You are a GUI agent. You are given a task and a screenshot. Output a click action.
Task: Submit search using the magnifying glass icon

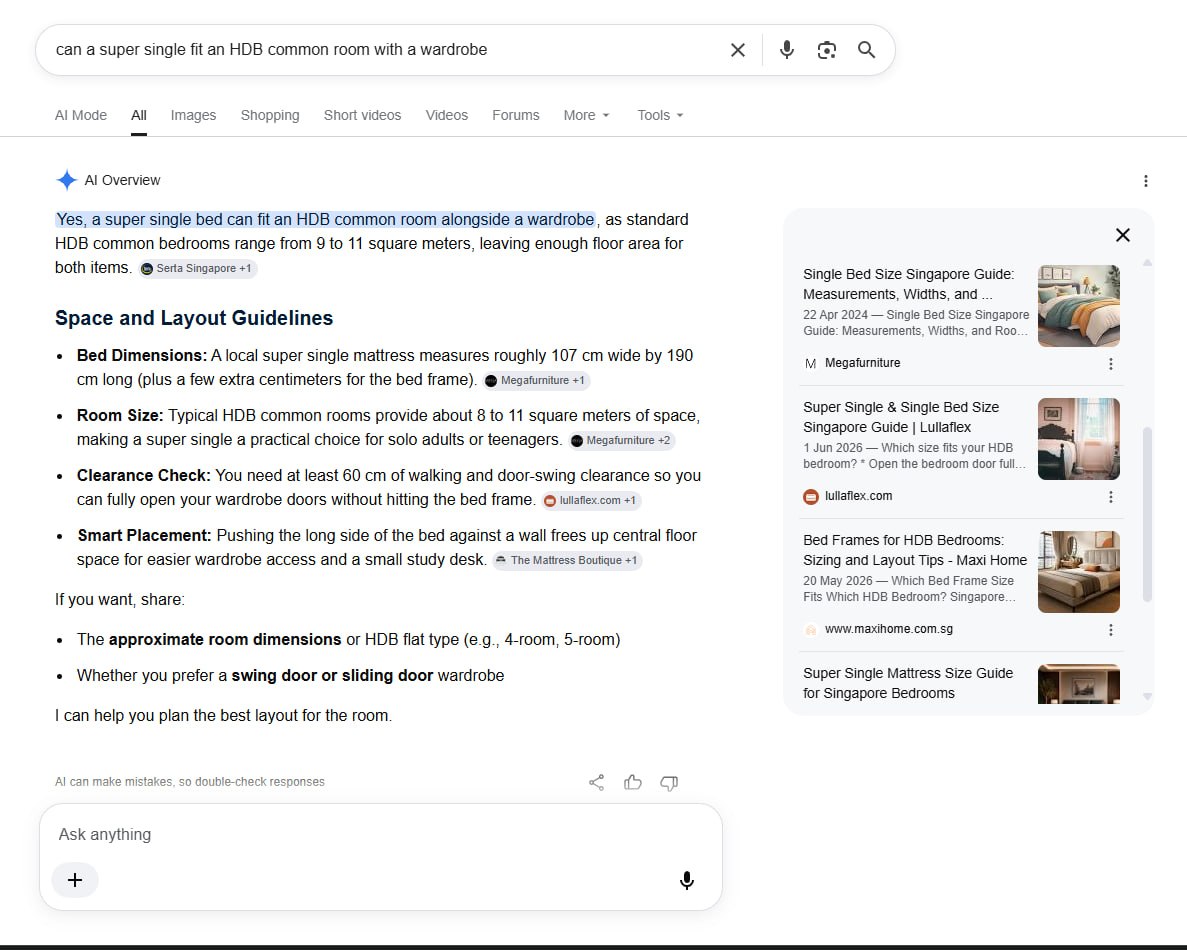867,50
